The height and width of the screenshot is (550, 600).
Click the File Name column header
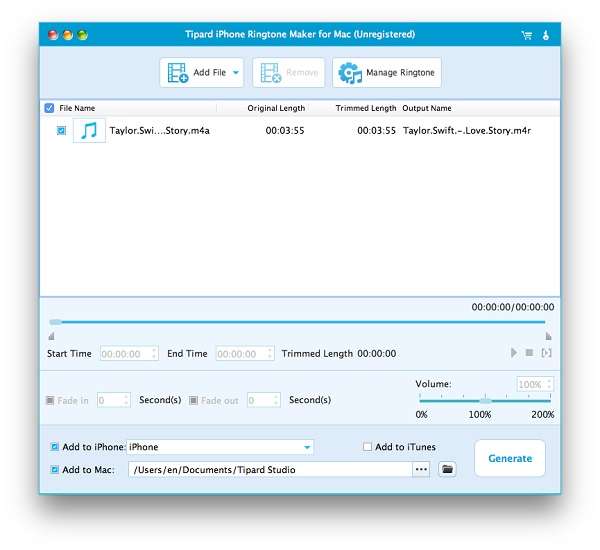(77, 108)
